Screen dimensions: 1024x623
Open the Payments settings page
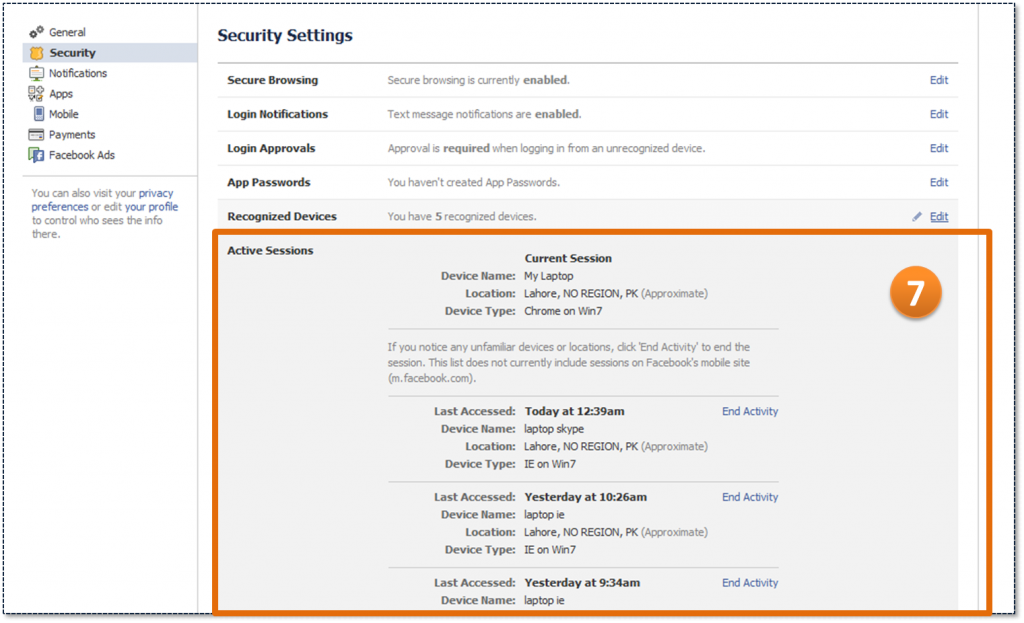pos(72,135)
